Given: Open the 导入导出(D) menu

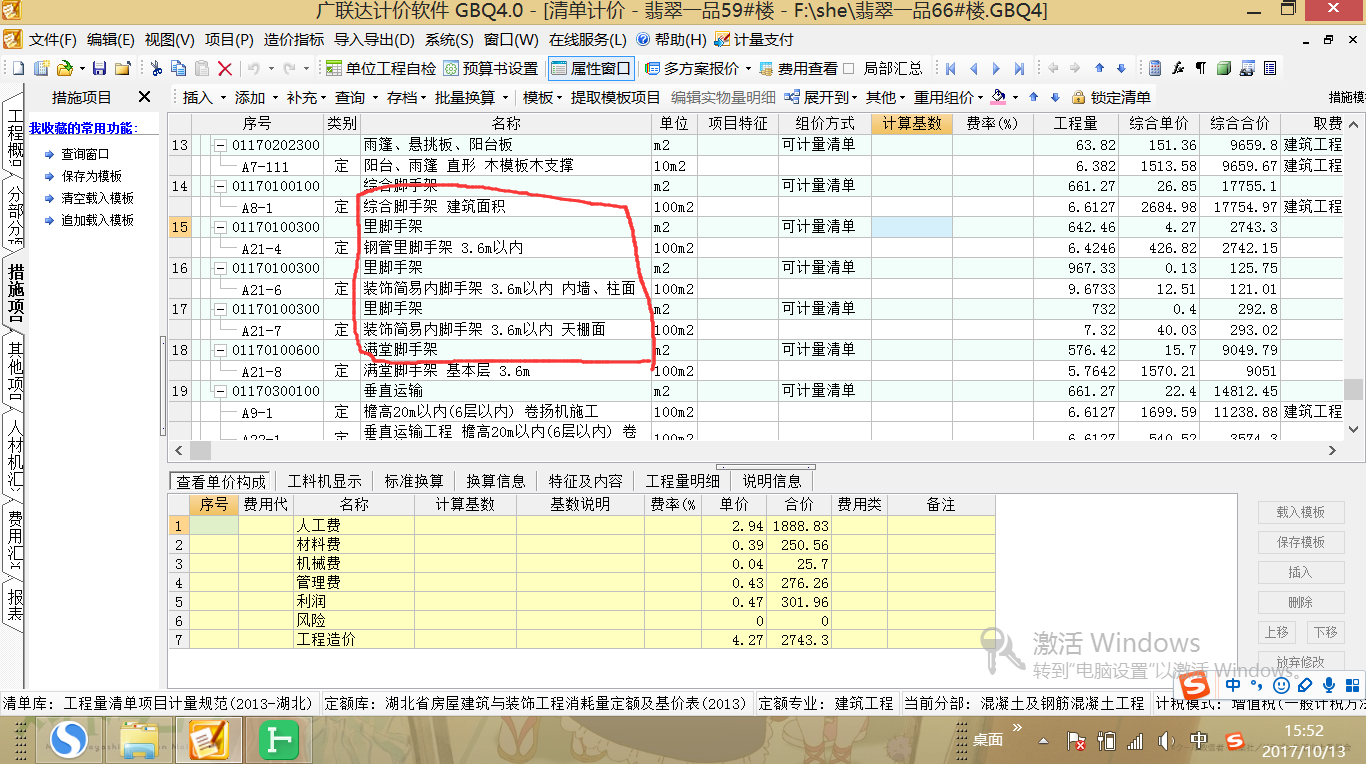Looking at the screenshot, I should (x=374, y=40).
